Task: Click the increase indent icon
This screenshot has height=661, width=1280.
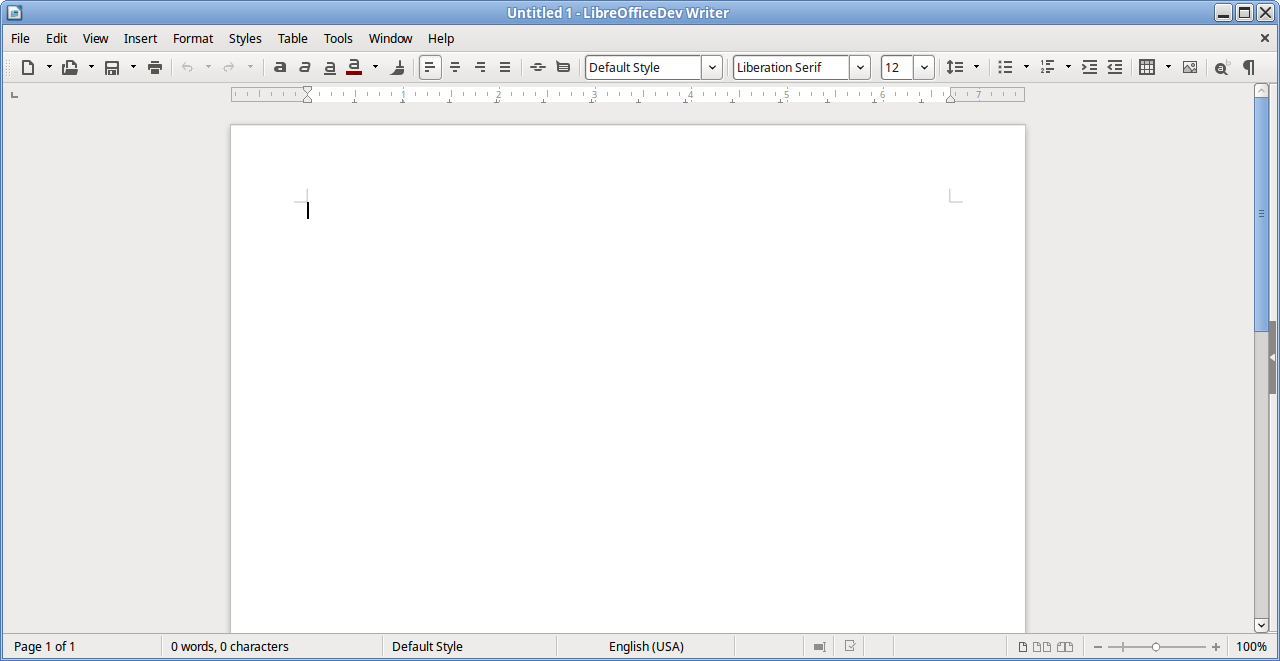Action: pyautogui.click(x=1090, y=67)
